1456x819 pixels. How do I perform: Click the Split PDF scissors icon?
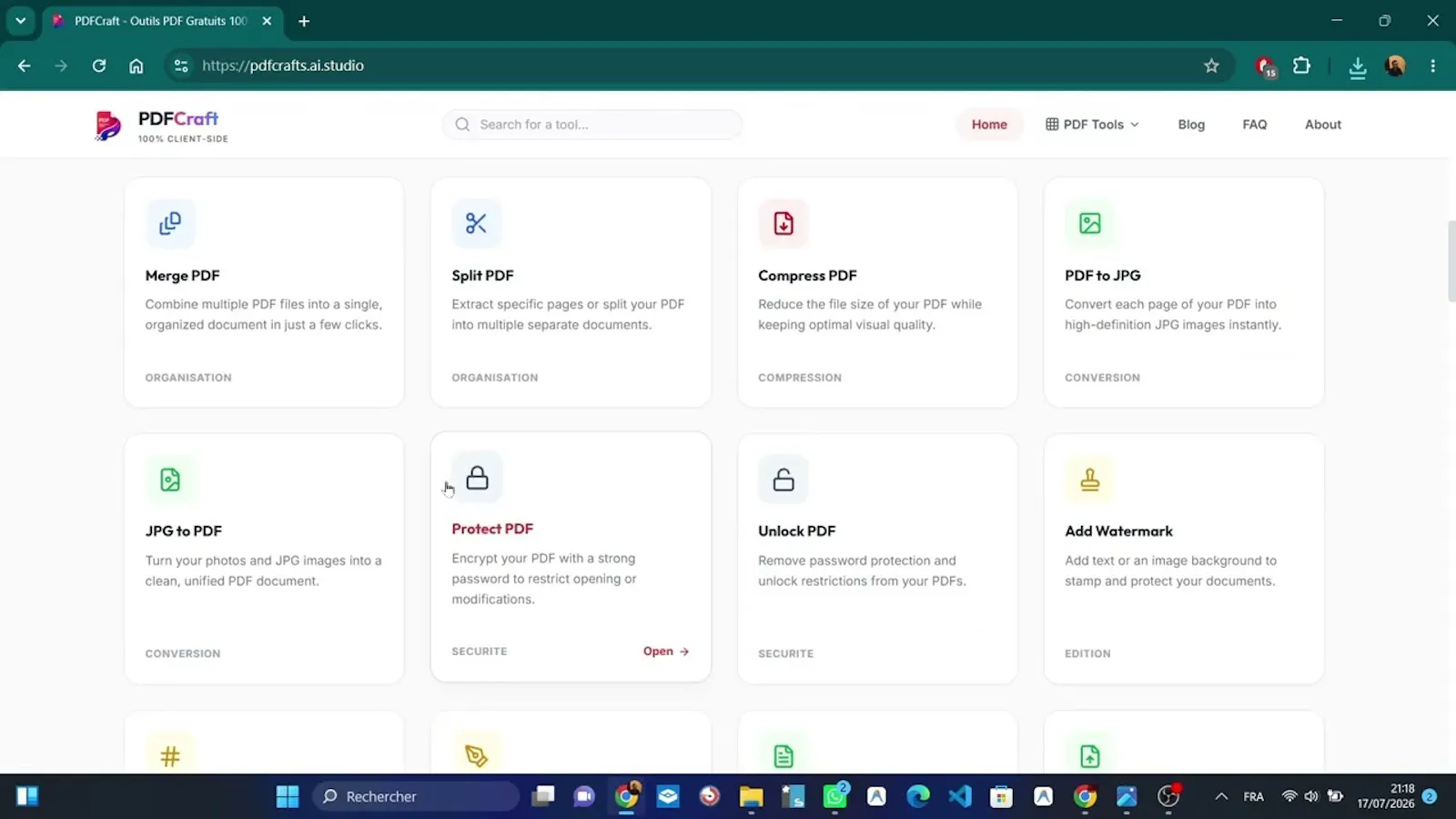coord(476,223)
